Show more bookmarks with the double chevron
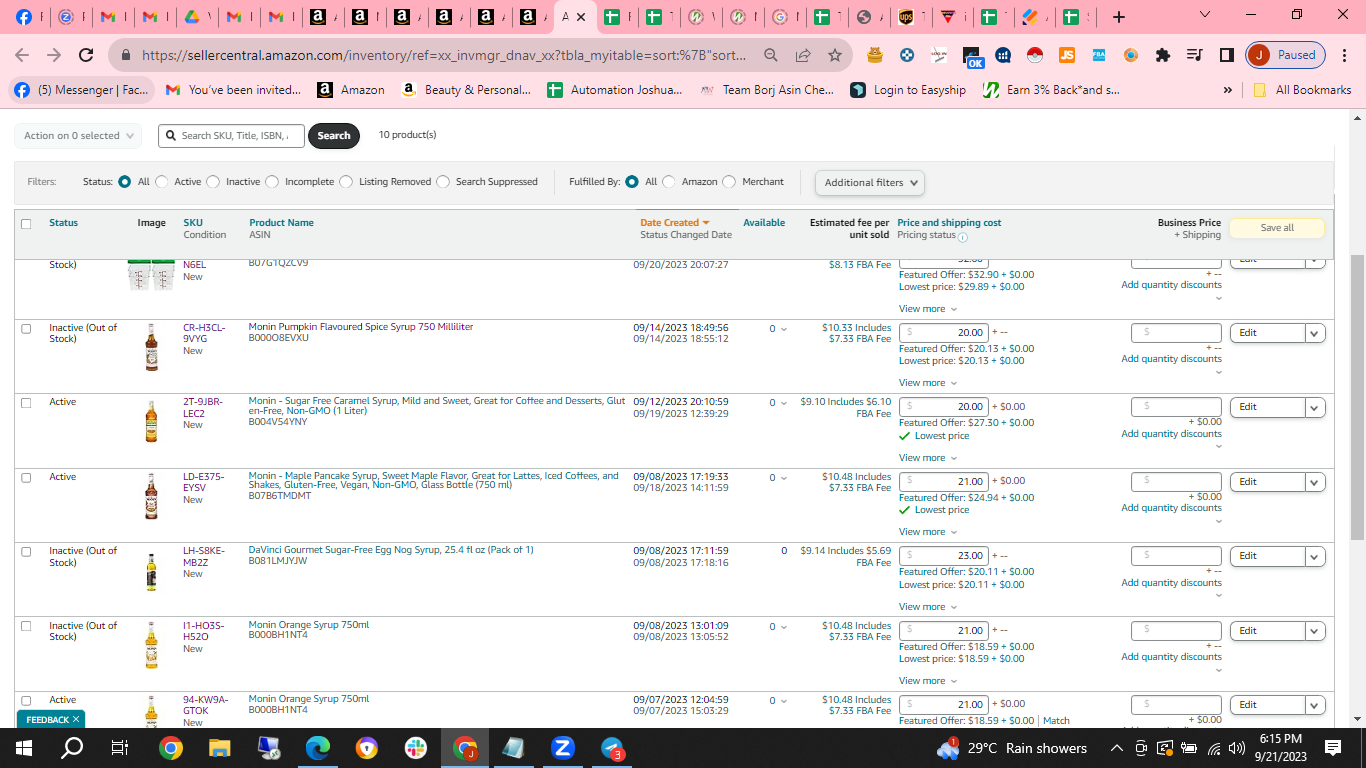The image size is (1366, 768). tap(1227, 90)
